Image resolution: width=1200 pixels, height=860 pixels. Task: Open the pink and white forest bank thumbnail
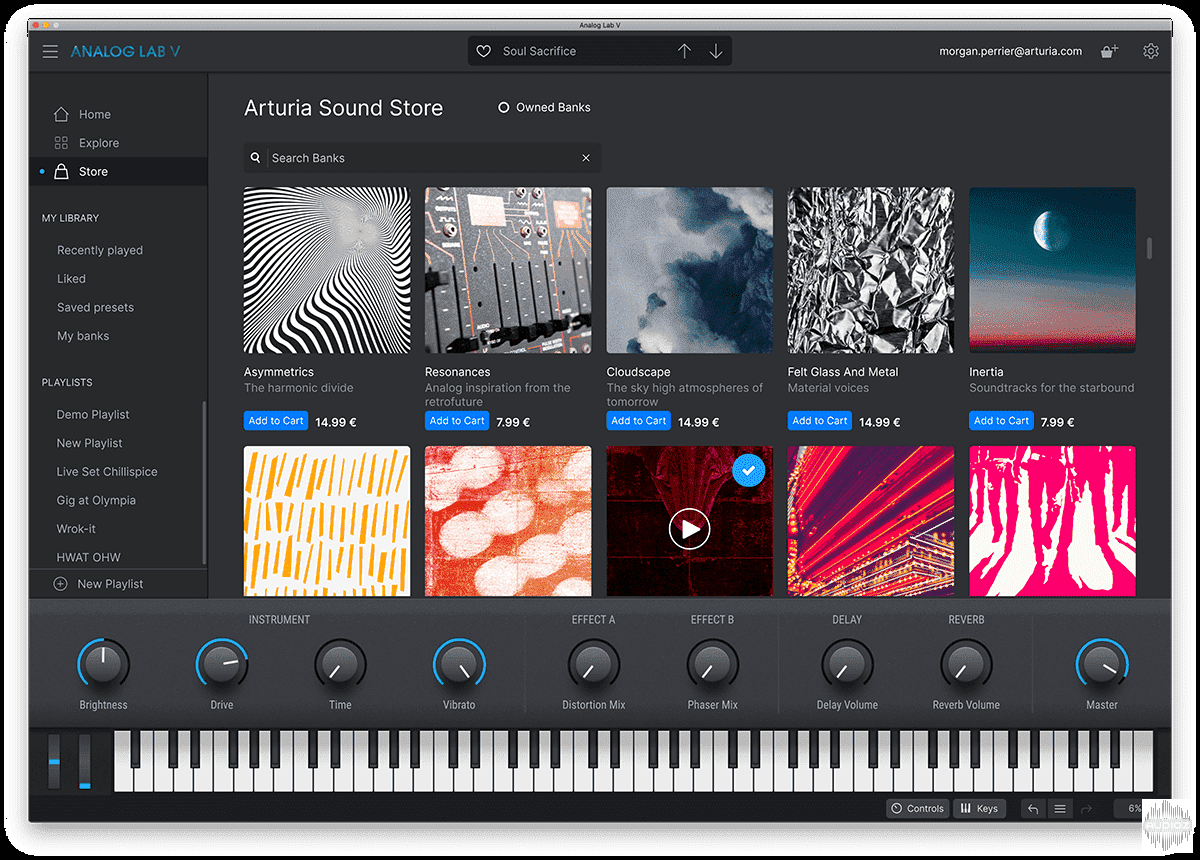coord(1052,521)
